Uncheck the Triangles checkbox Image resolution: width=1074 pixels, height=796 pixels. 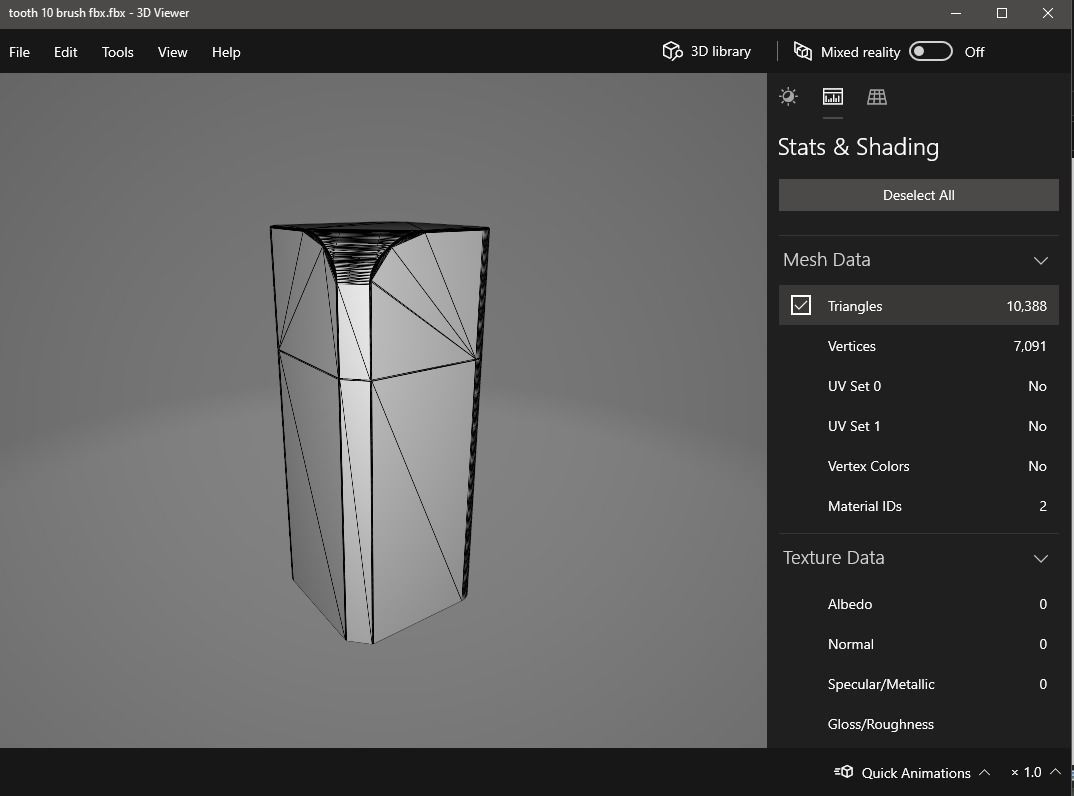pos(801,306)
